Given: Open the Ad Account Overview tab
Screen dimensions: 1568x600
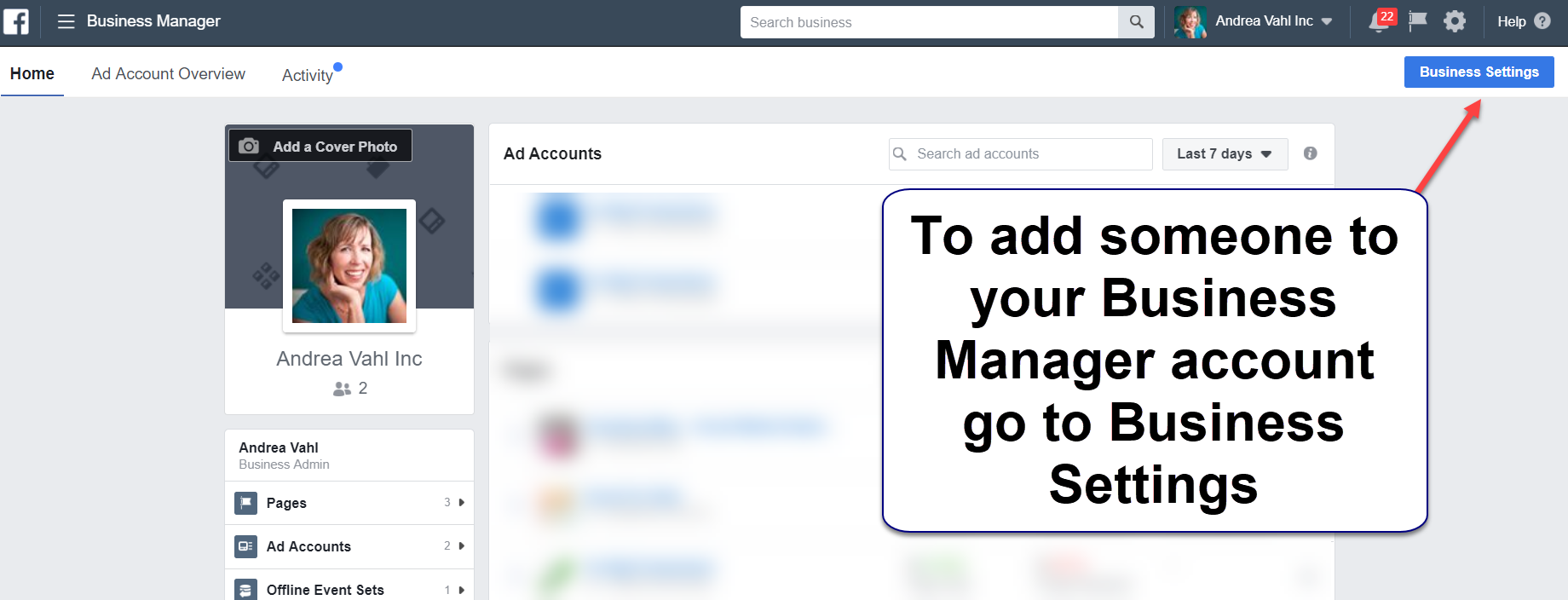Looking at the screenshot, I should [x=169, y=74].
